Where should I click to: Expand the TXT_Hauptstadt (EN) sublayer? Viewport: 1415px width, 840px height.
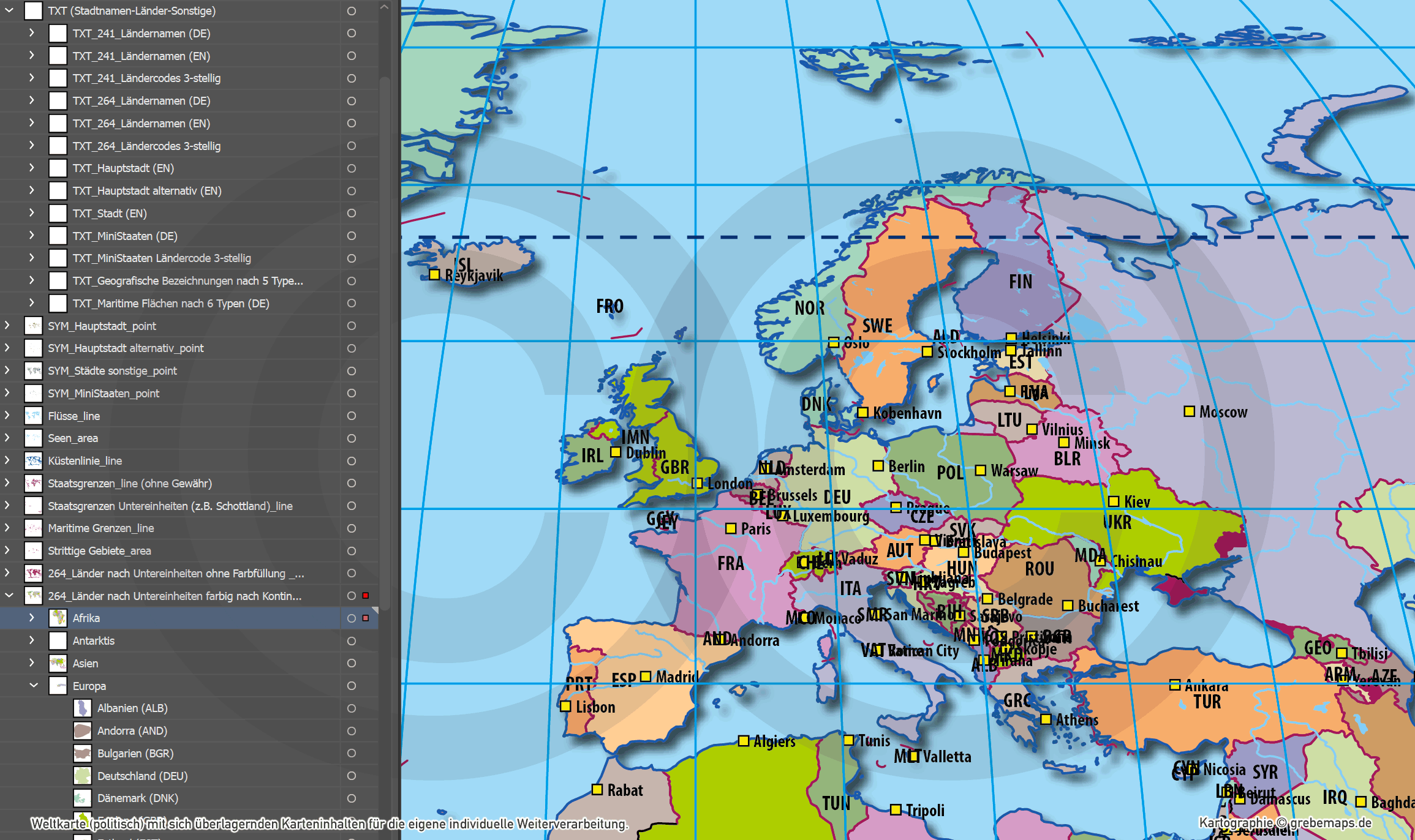point(31,168)
